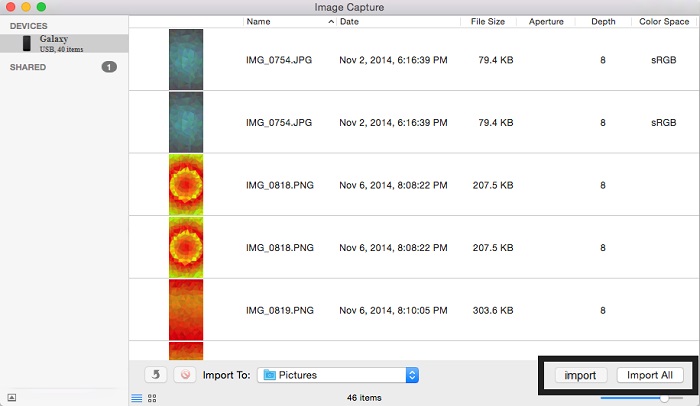Sort by the Date column header

tap(350, 21)
